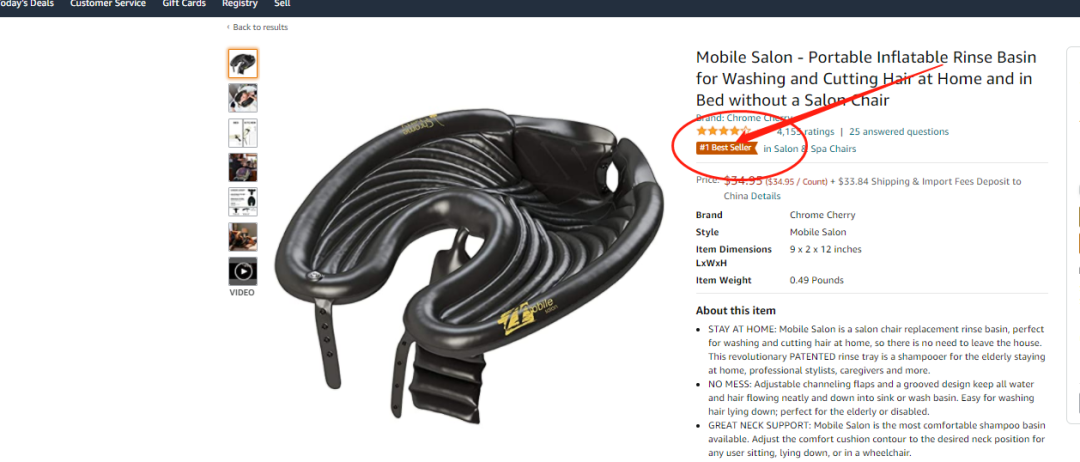The height and width of the screenshot is (462, 1080).
Task: Open the third thumbnail with white background
Action: click(243, 133)
